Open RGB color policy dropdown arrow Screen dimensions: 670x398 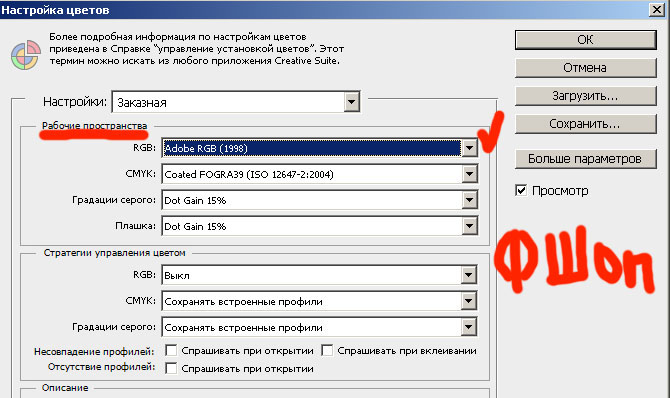[469, 275]
